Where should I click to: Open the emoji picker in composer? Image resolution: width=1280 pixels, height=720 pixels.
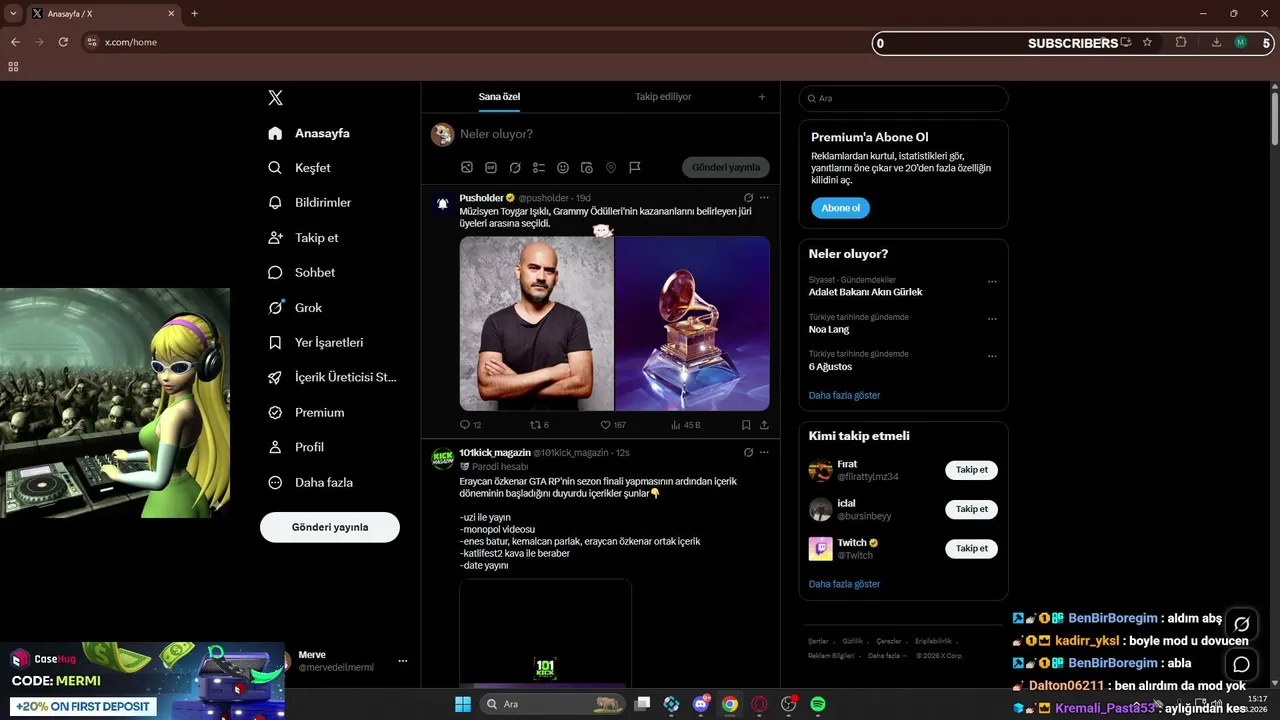563,167
